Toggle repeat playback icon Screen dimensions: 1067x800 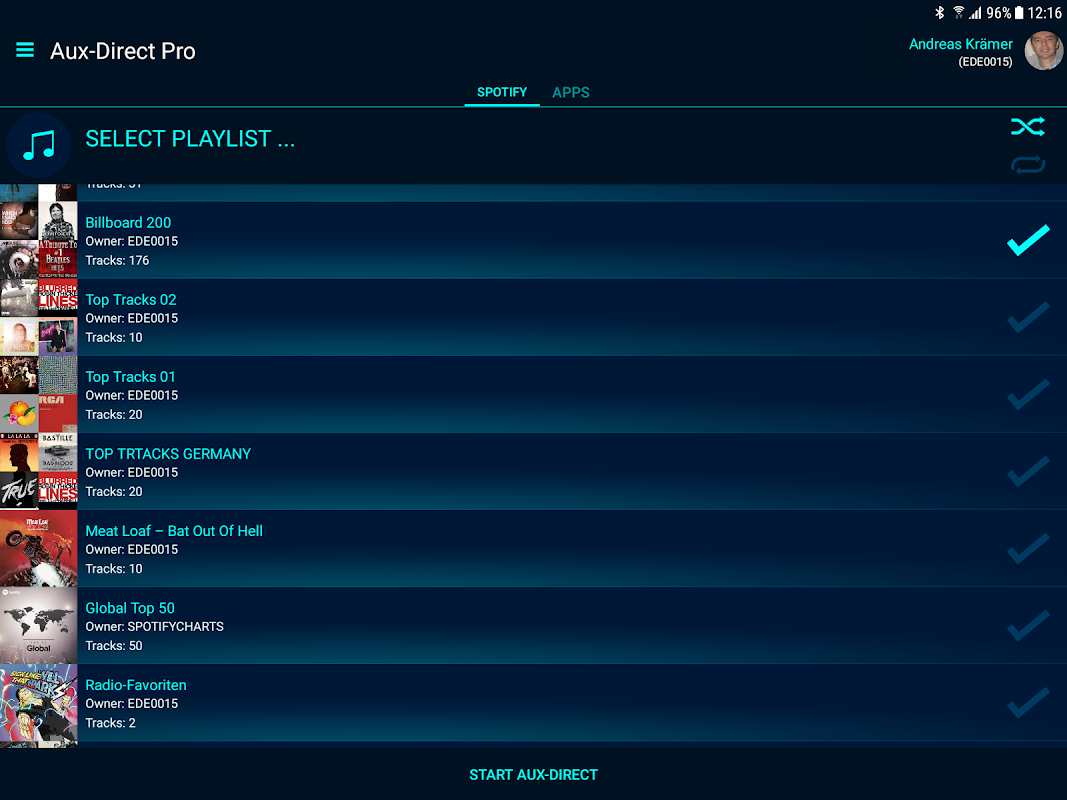click(x=1028, y=165)
